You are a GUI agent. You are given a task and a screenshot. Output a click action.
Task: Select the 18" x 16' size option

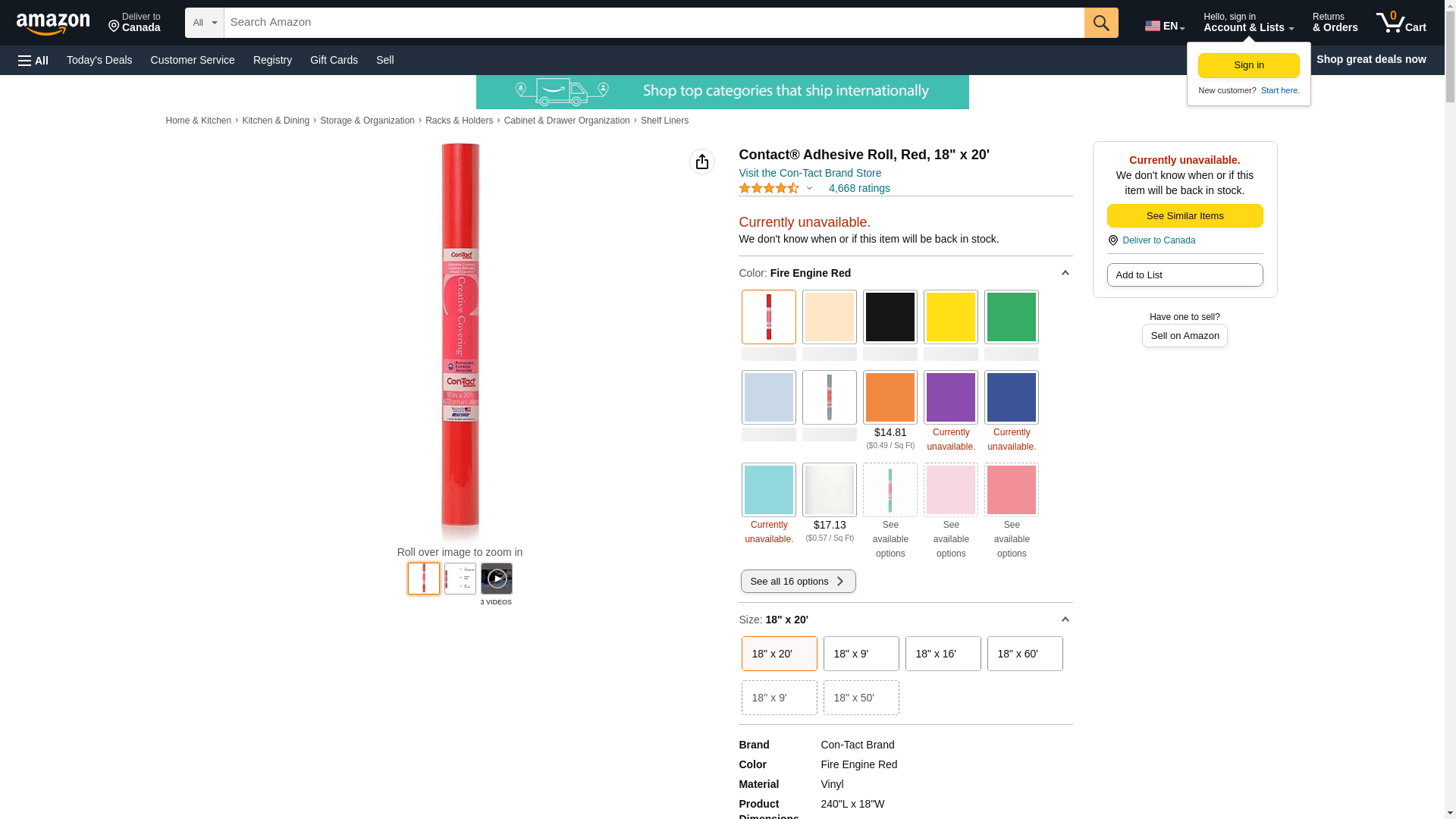pos(943,654)
